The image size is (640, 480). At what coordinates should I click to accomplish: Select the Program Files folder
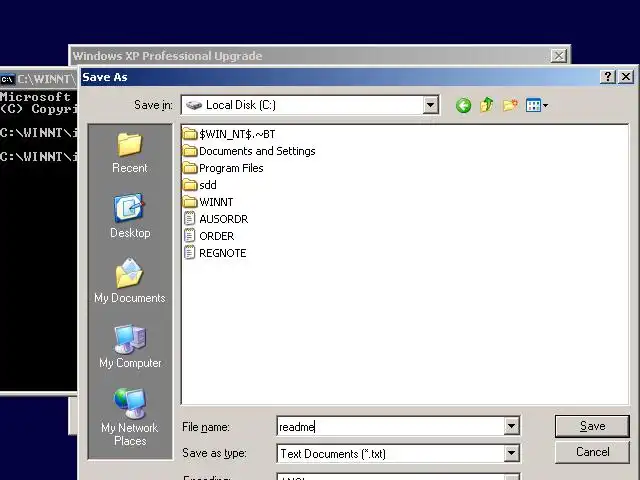pos(223,168)
